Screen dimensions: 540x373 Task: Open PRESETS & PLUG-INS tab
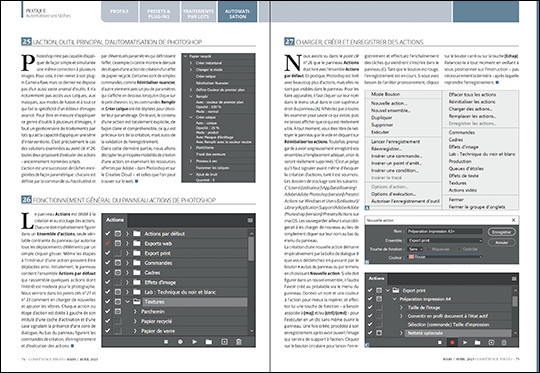pos(159,11)
